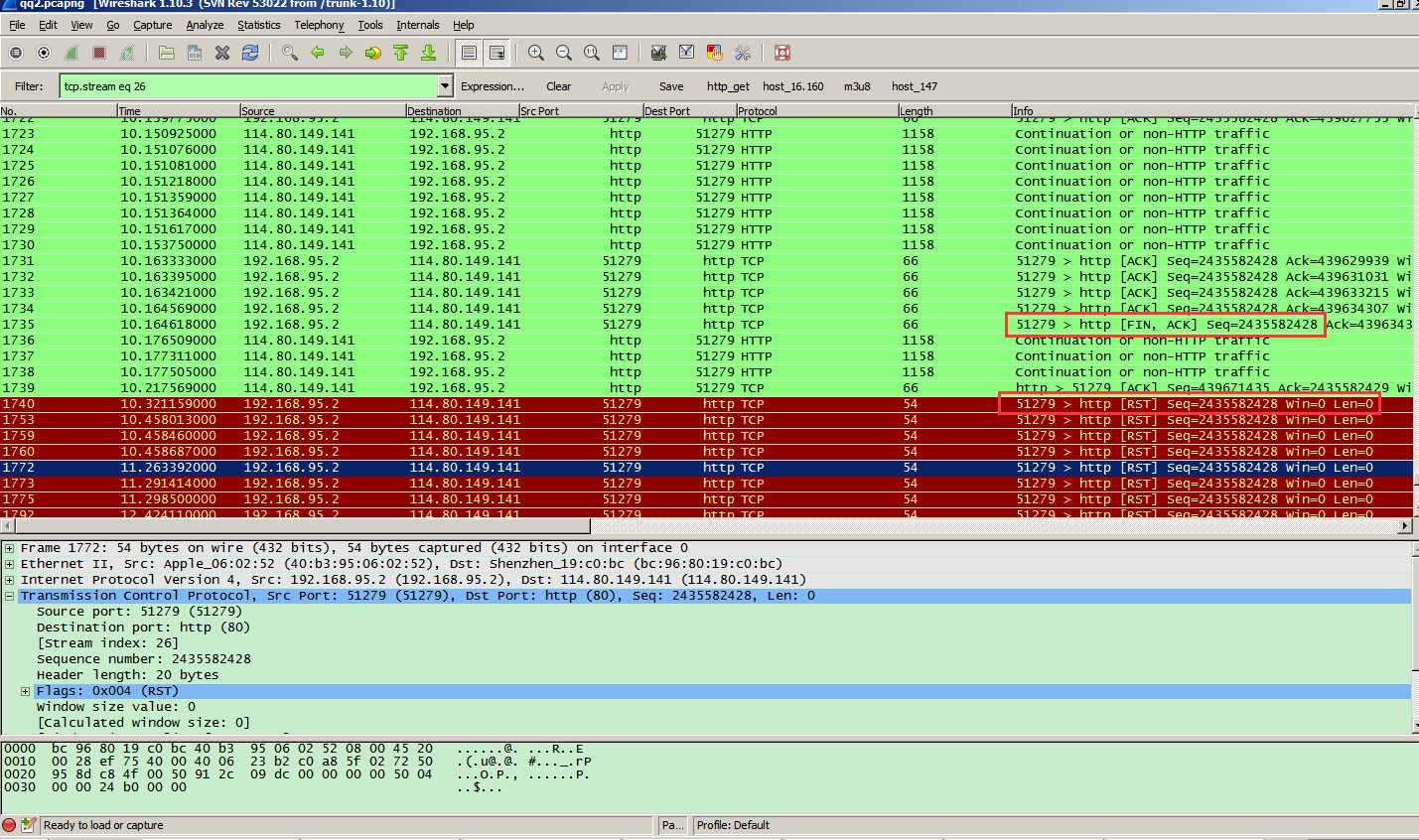Go back in packet history arrow
This screenshot has height=840, width=1419.
[x=318, y=53]
